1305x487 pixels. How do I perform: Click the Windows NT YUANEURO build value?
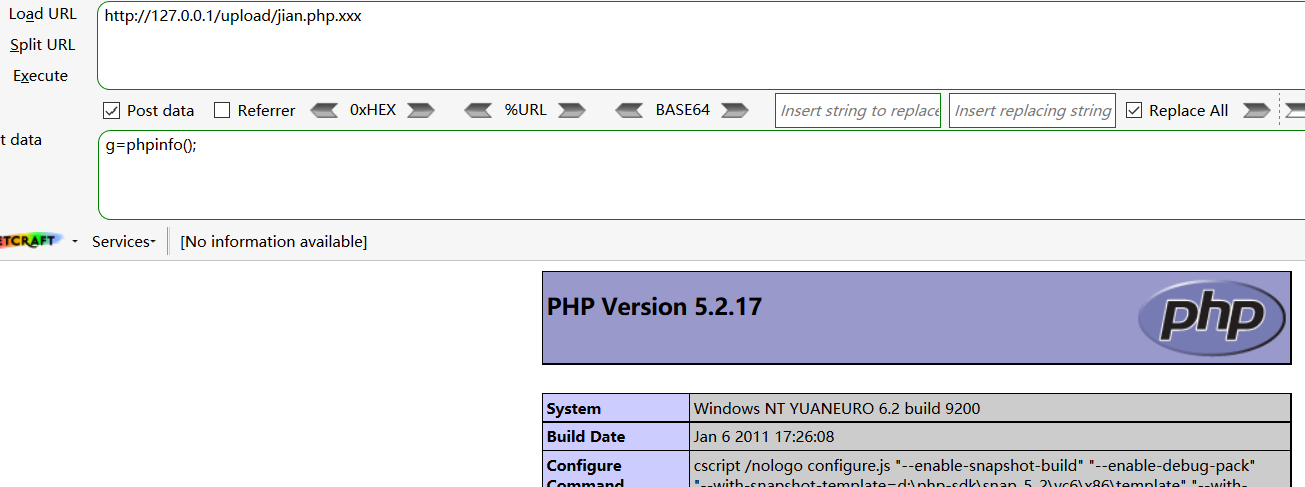click(x=837, y=408)
